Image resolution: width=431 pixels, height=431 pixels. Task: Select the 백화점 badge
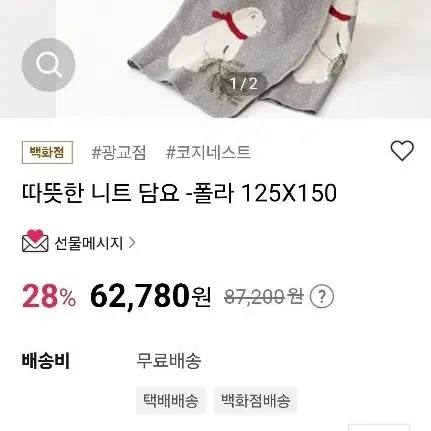click(47, 152)
